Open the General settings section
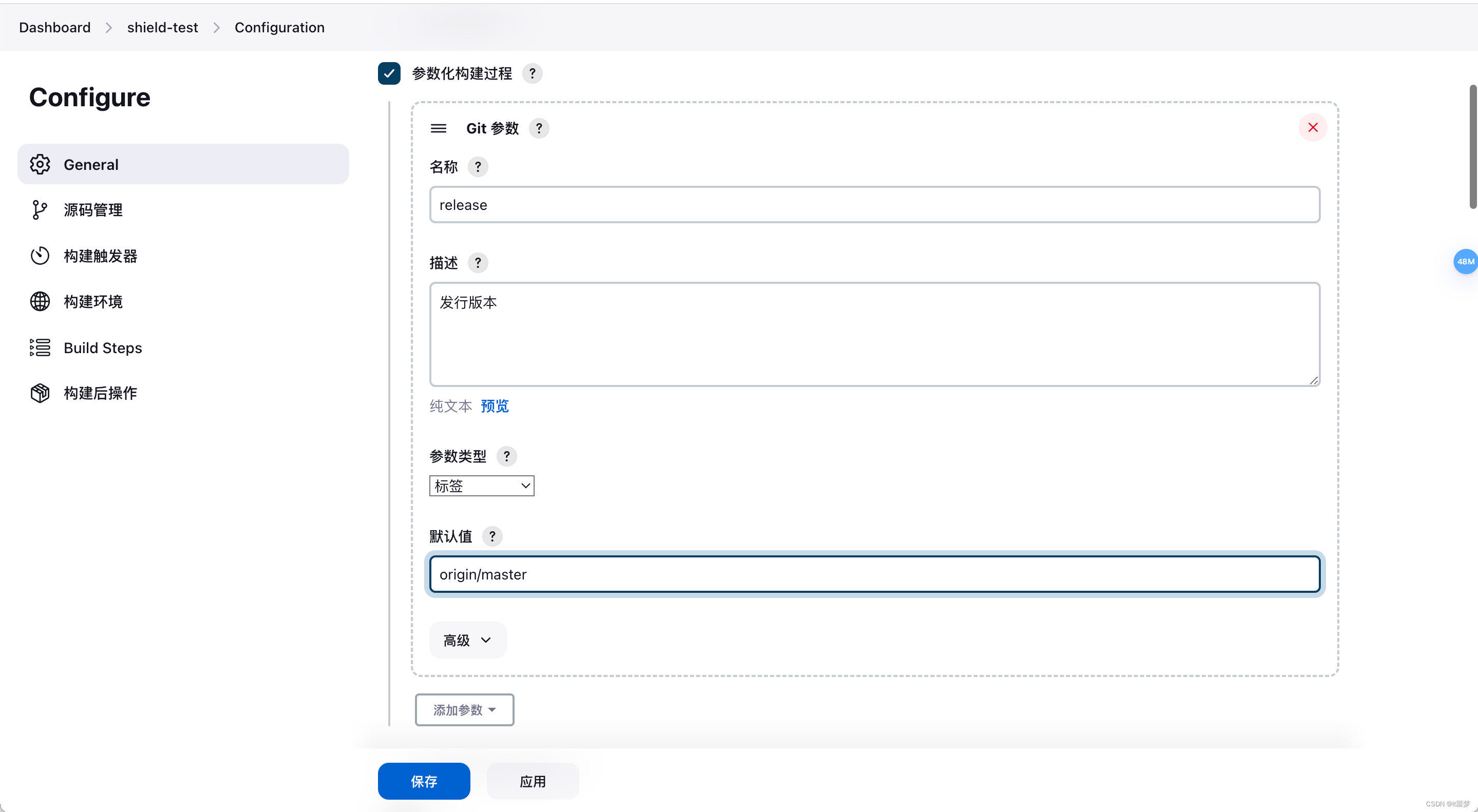Screen dimensions: 1478x812 [x=91, y=164]
